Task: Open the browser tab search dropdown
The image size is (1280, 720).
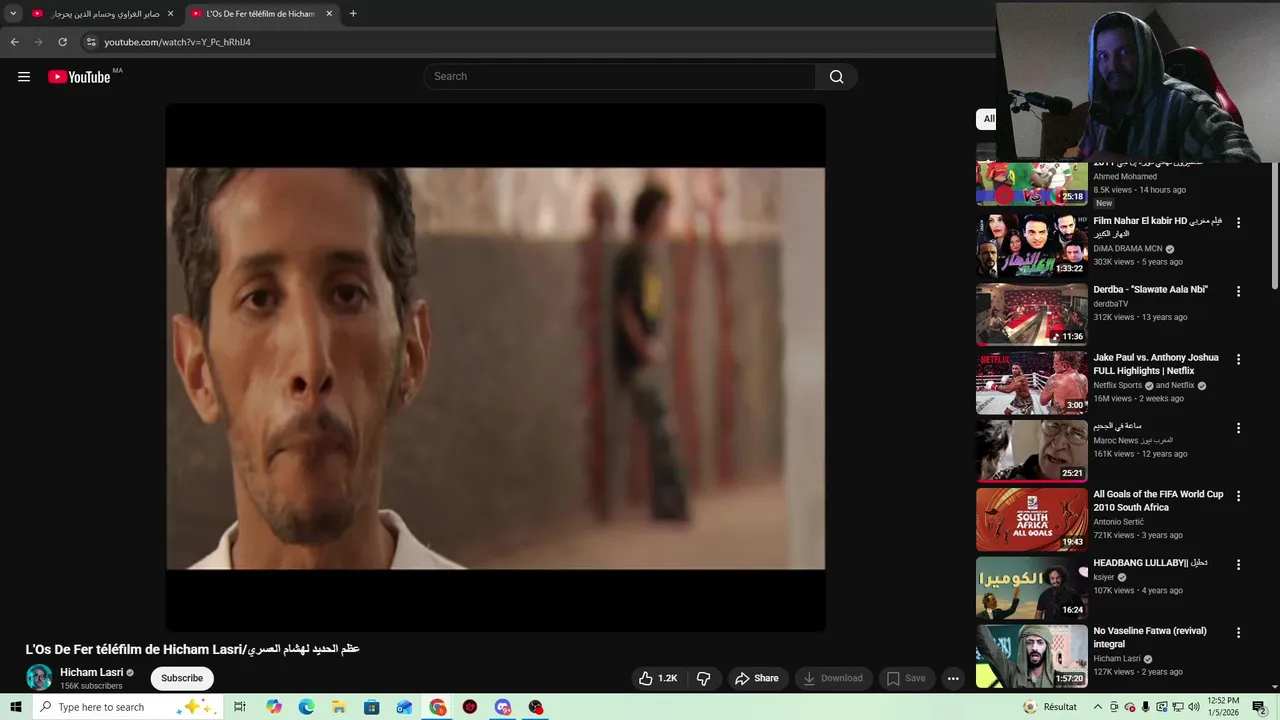Action: coord(13,14)
